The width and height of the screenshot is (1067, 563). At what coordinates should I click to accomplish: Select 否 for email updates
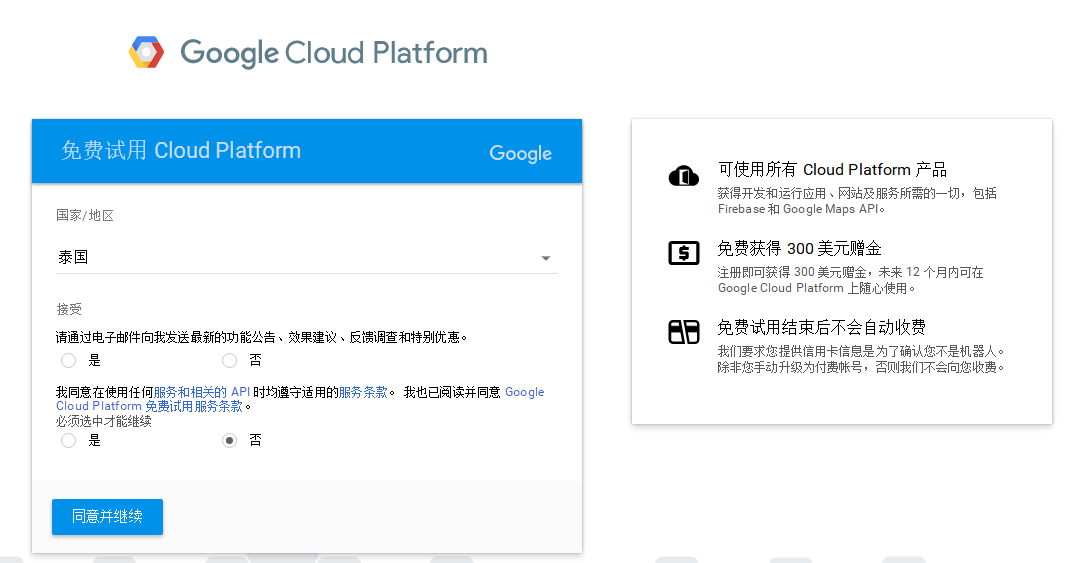click(229, 360)
